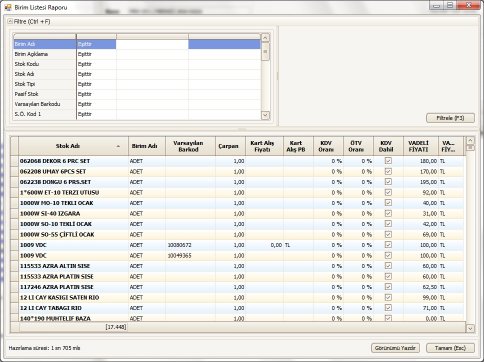Click the Görünümü Yazdır button
This screenshot has height=362, width=484.
395,348
